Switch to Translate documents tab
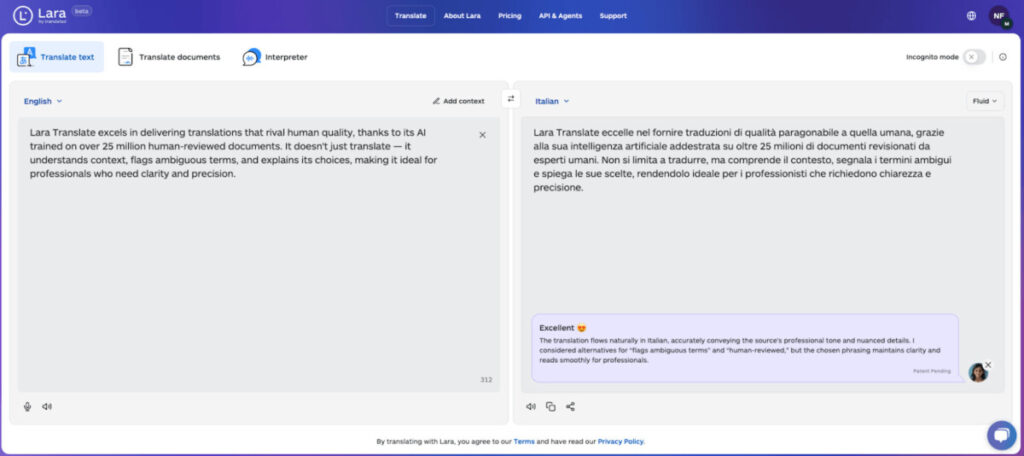This screenshot has width=1024, height=456. 169,57
